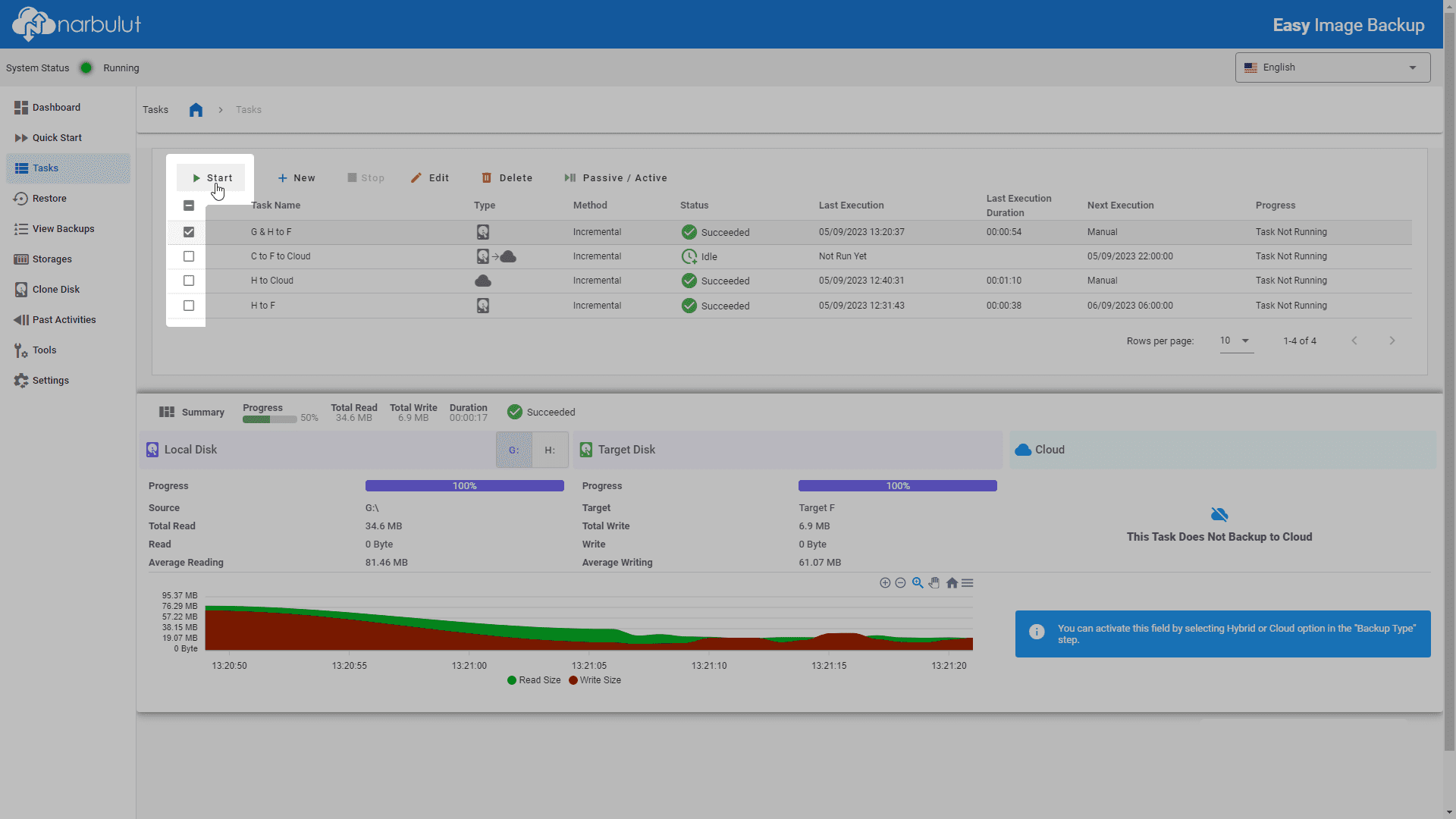The height and width of the screenshot is (819, 1456).
Task: Click the Narbulut logo
Action: (77, 24)
